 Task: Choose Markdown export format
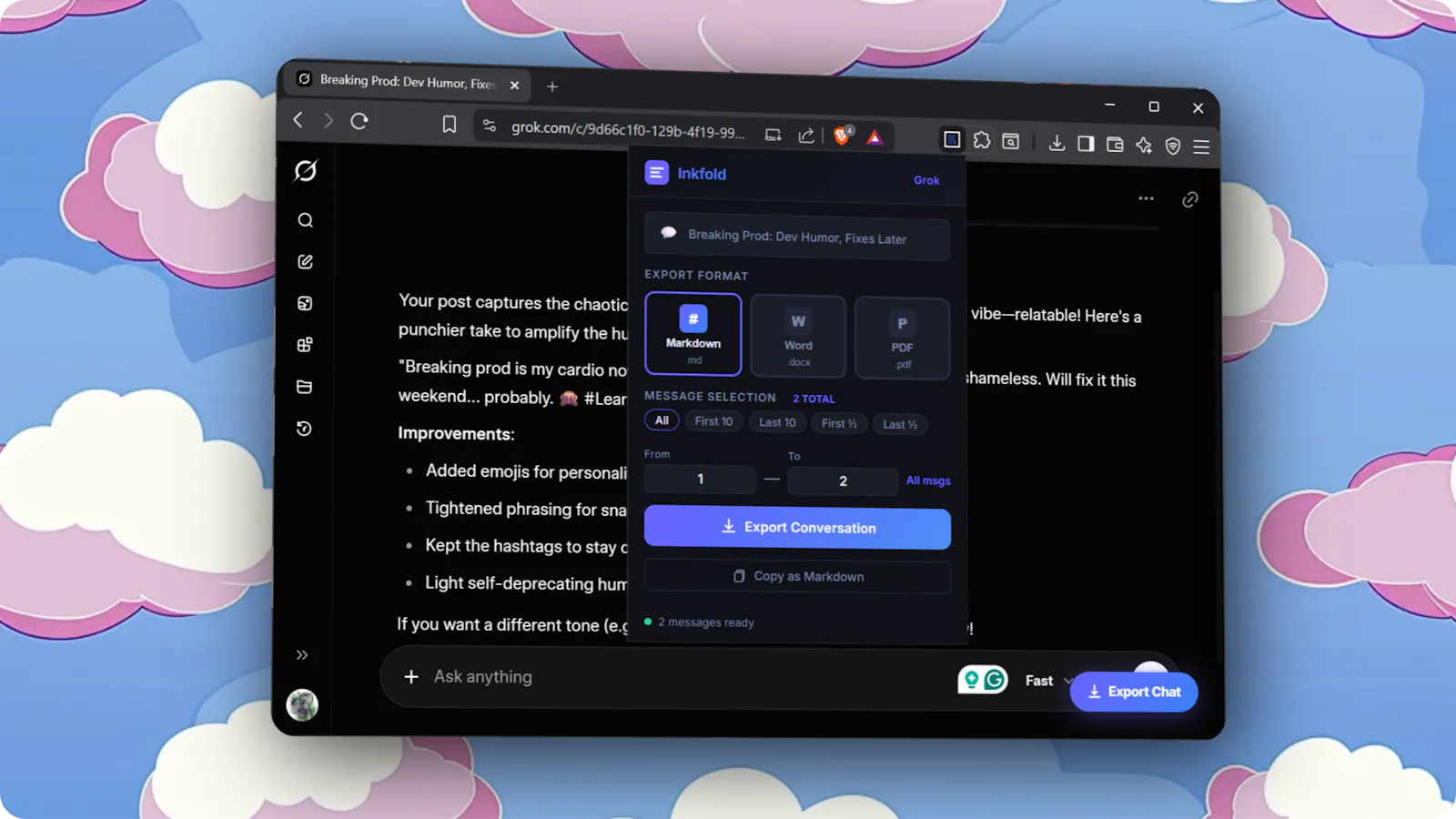click(x=693, y=334)
